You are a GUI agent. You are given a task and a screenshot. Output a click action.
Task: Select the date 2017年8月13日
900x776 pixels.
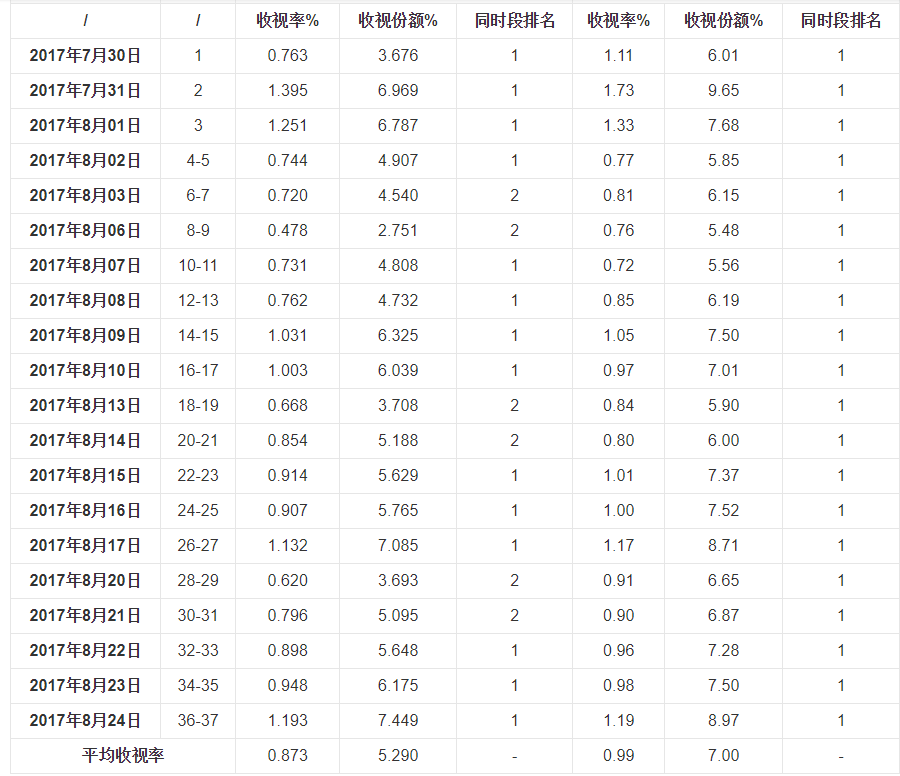point(85,406)
